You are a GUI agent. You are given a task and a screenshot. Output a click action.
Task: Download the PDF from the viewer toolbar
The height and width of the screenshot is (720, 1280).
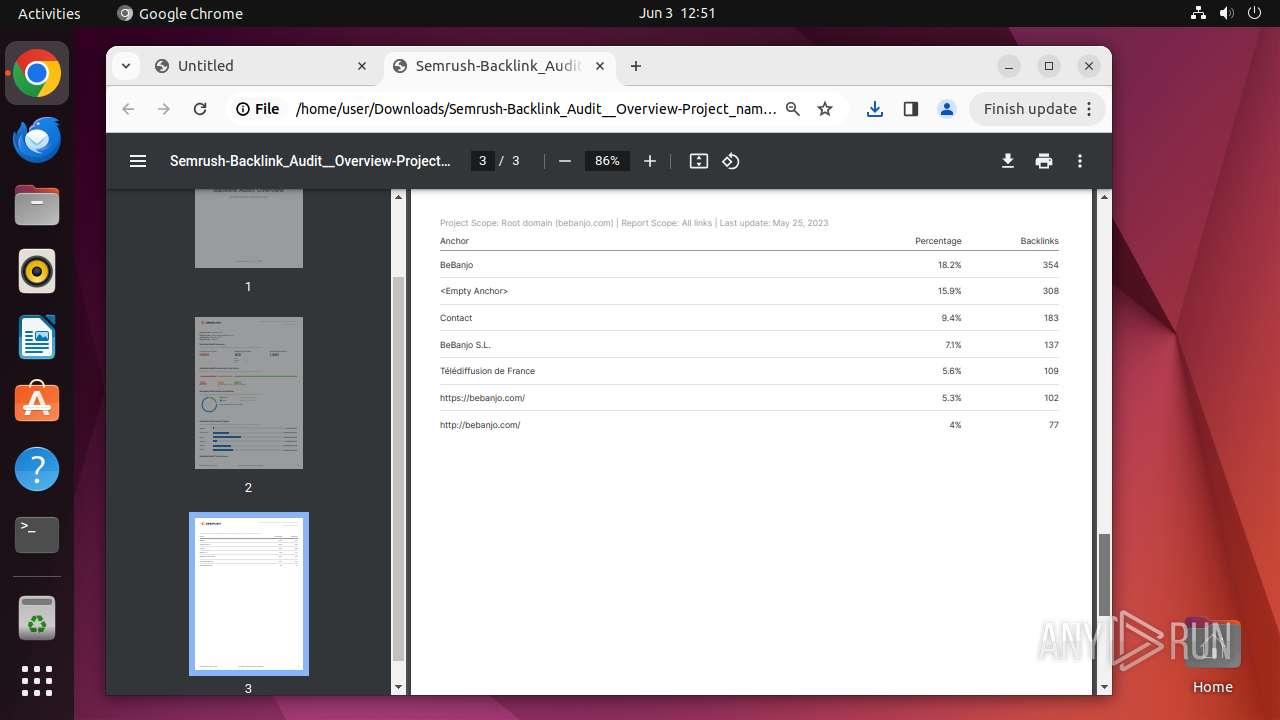click(1008, 161)
